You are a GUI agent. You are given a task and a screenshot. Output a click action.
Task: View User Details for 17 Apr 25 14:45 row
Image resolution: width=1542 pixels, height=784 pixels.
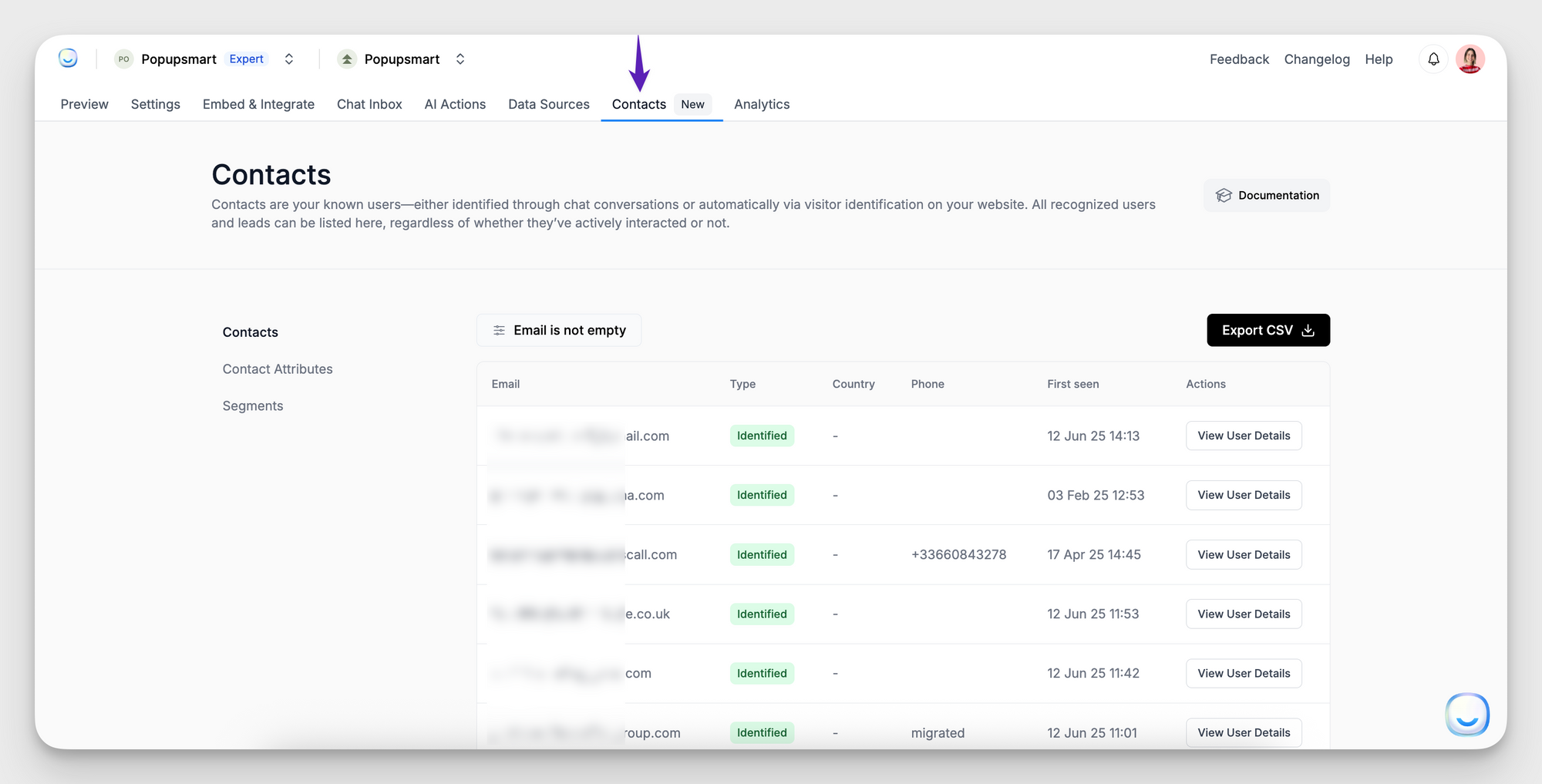pos(1244,554)
